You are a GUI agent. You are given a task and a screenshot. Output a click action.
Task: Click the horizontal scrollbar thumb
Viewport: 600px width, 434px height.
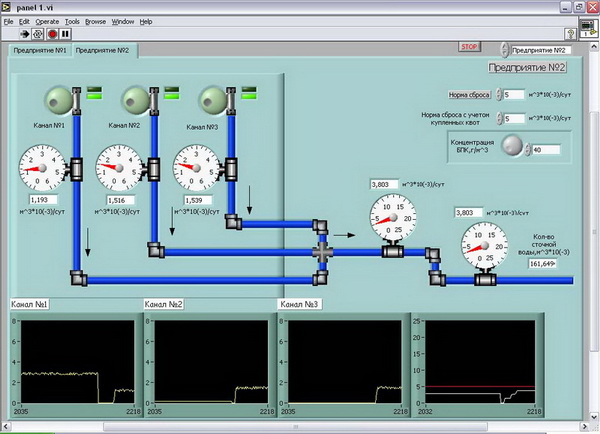[x=295, y=426]
